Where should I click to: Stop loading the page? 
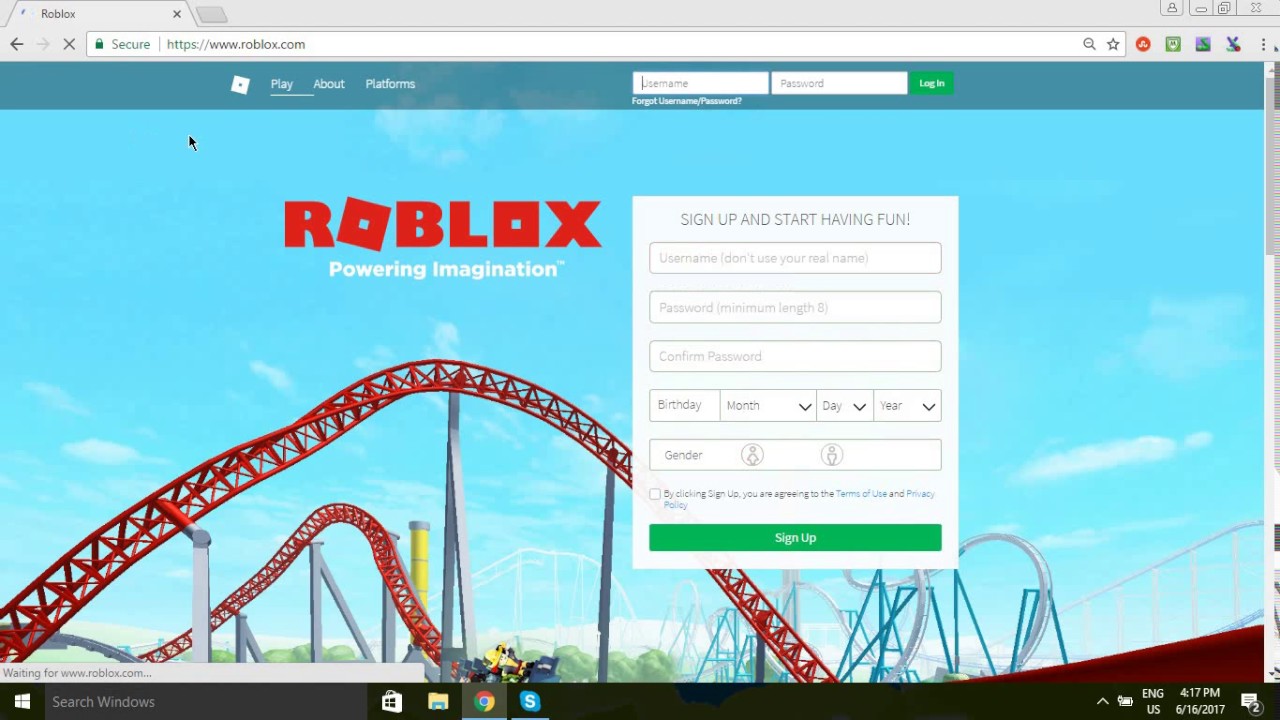pyautogui.click(x=69, y=44)
